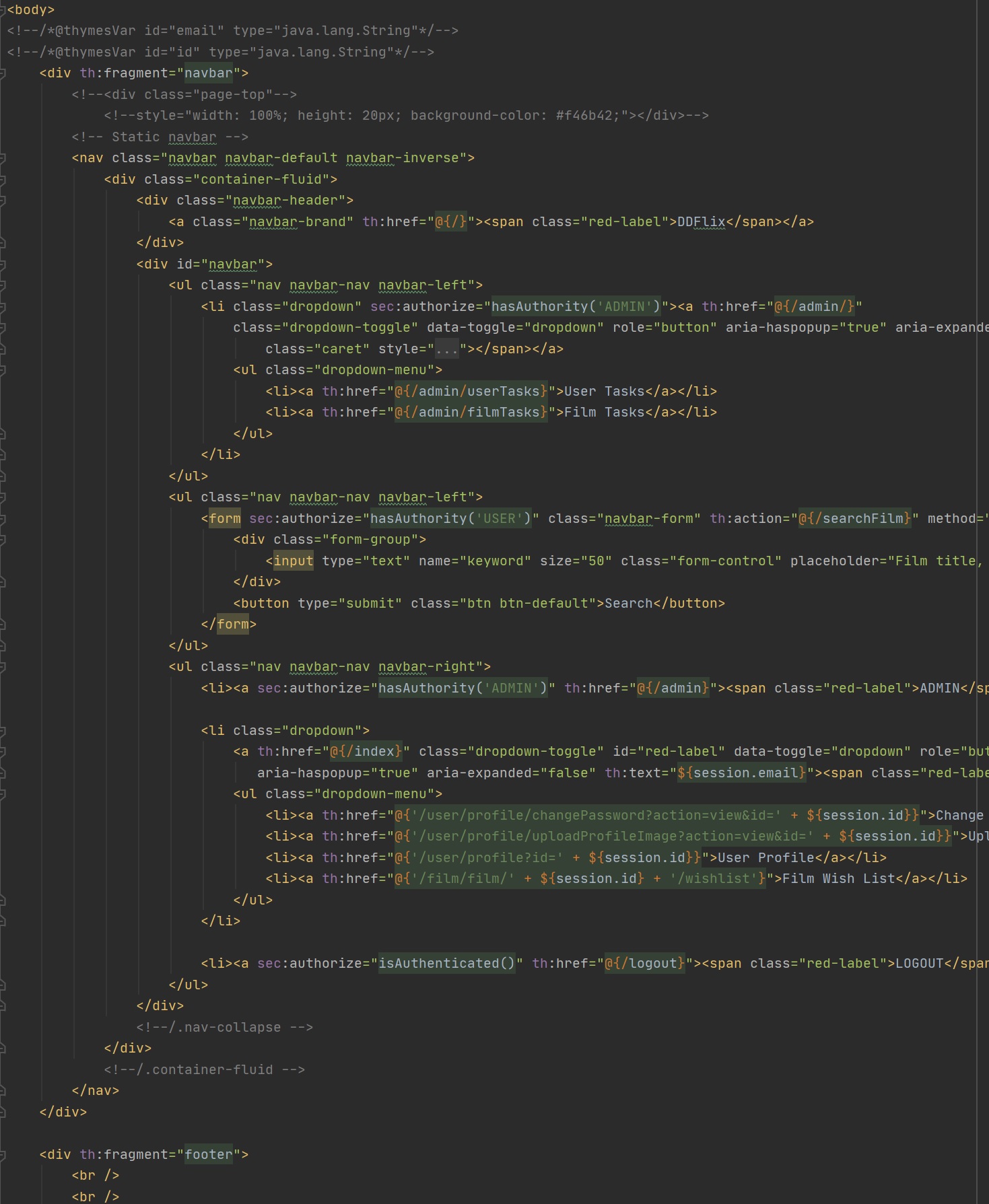Collapse the navbar-header div fold marker

pyautogui.click(x=3, y=201)
